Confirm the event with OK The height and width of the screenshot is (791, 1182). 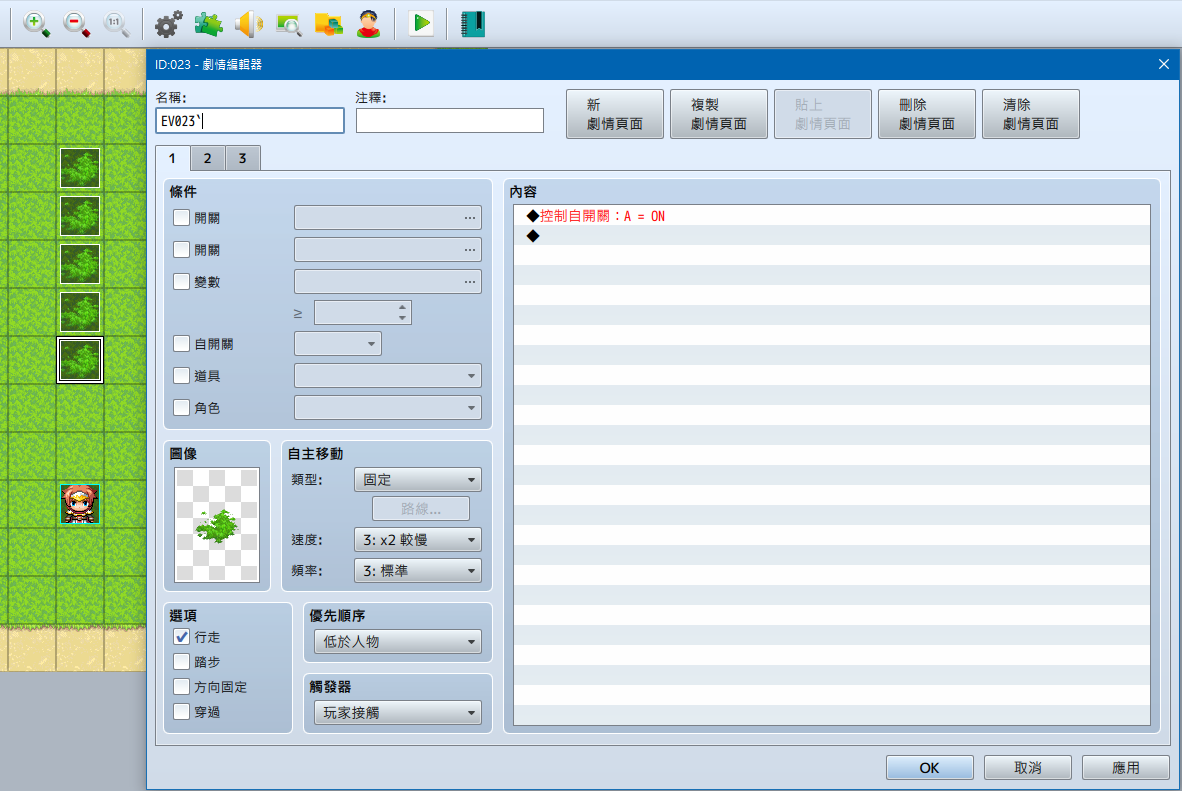coord(929,768)
